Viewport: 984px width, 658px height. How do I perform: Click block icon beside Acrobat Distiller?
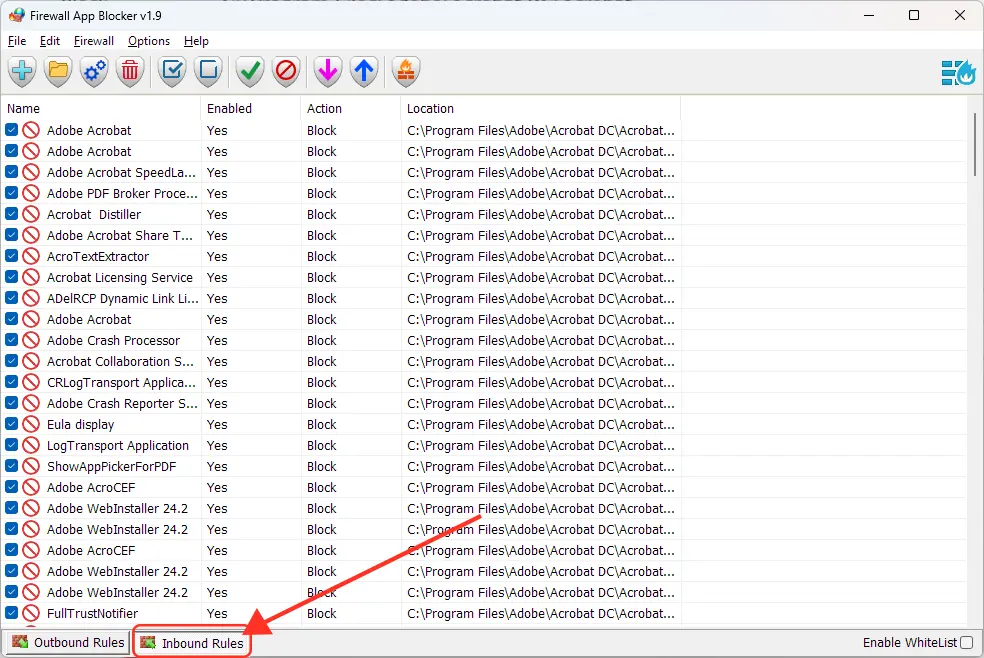click(31, 215)
